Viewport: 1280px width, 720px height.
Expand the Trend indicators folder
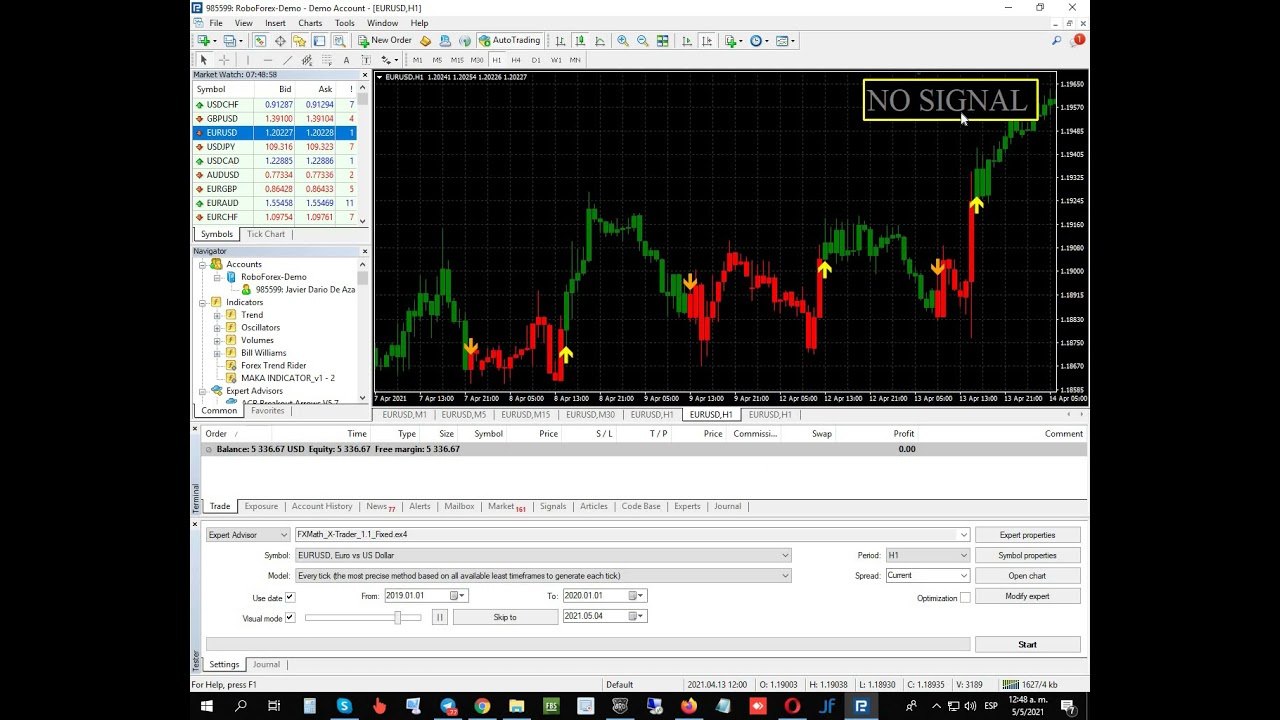pyautogui.click(x=217, y=315)
